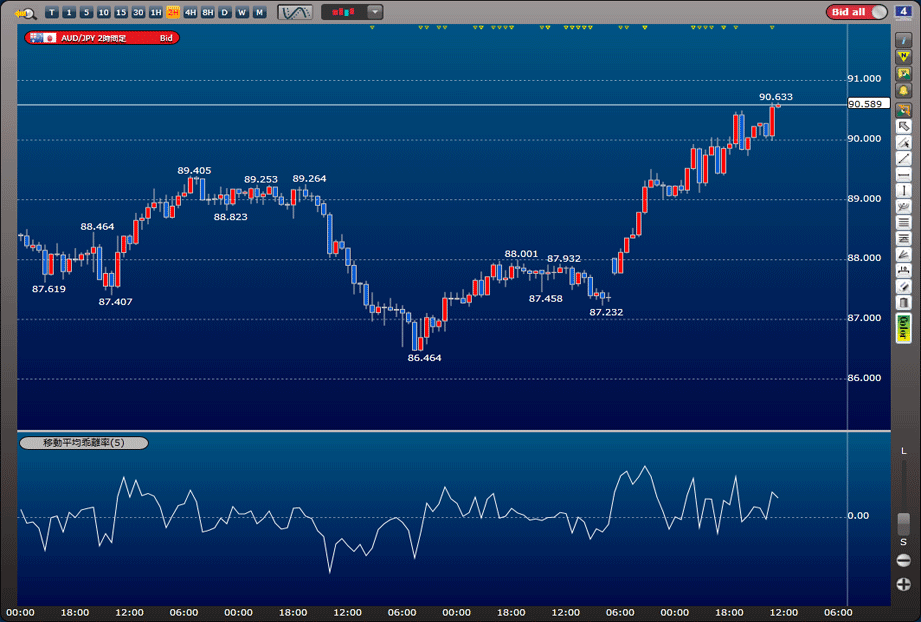
Task: Open the 移動平均乖離率(5) indicator settings
Action: 84,442
